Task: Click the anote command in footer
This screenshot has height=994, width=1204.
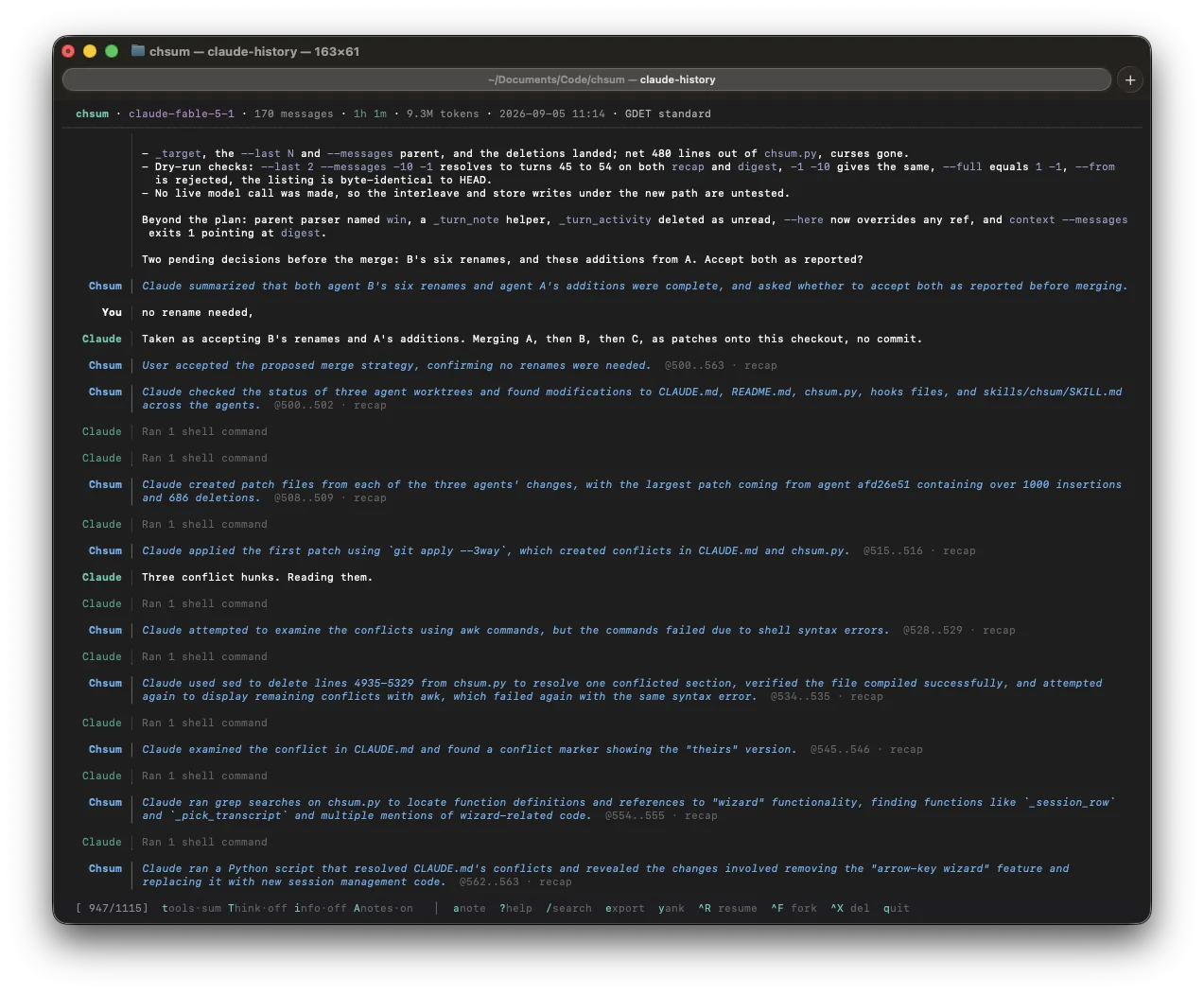Action: 469,908
